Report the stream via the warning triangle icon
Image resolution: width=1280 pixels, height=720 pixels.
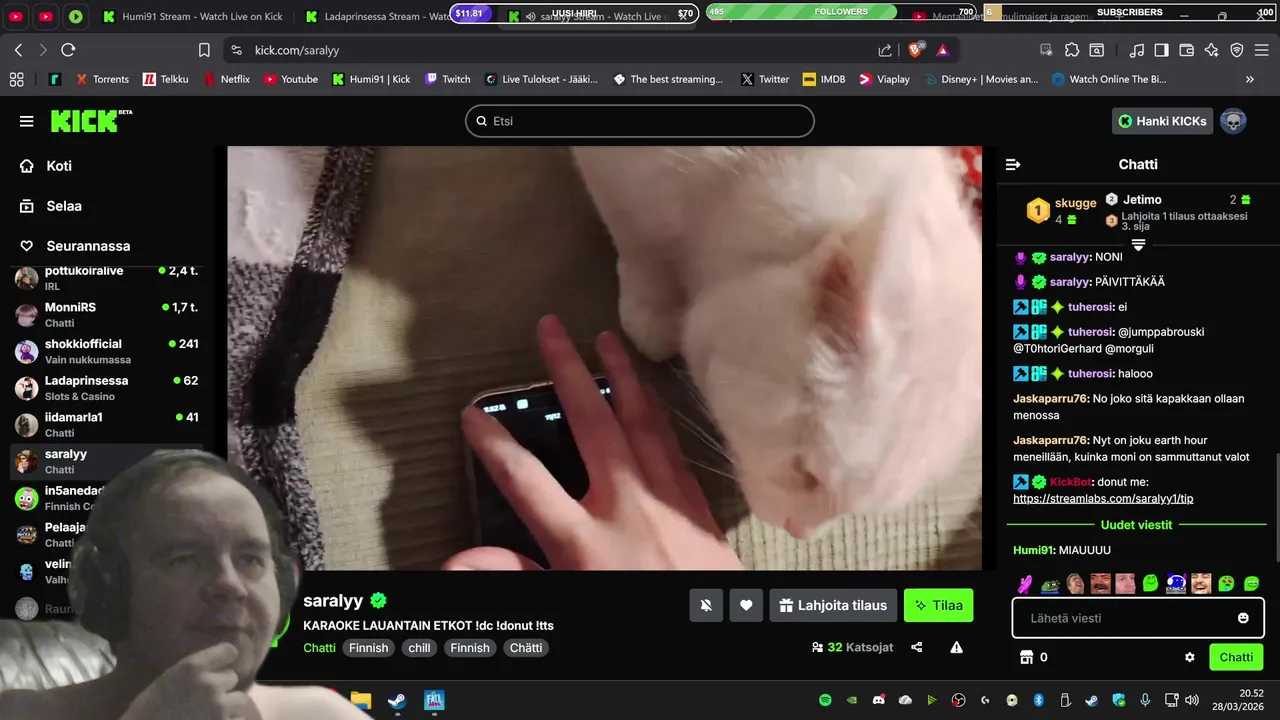point(956,648)
